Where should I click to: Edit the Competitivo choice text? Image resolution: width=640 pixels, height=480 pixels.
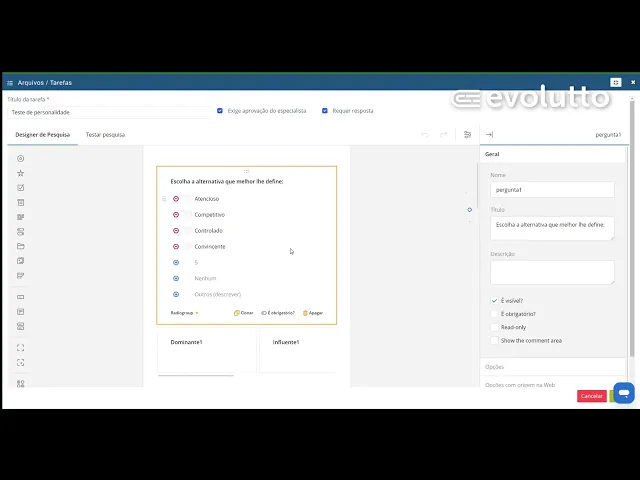pos(209,215)
